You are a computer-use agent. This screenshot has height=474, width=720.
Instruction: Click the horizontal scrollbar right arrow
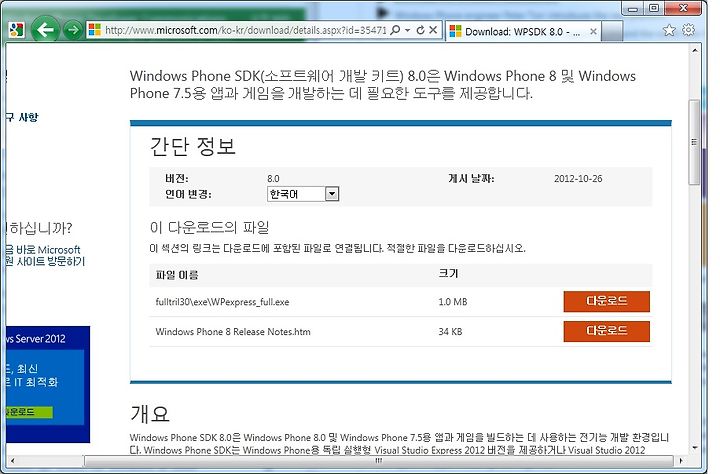[x=681, y=460]
